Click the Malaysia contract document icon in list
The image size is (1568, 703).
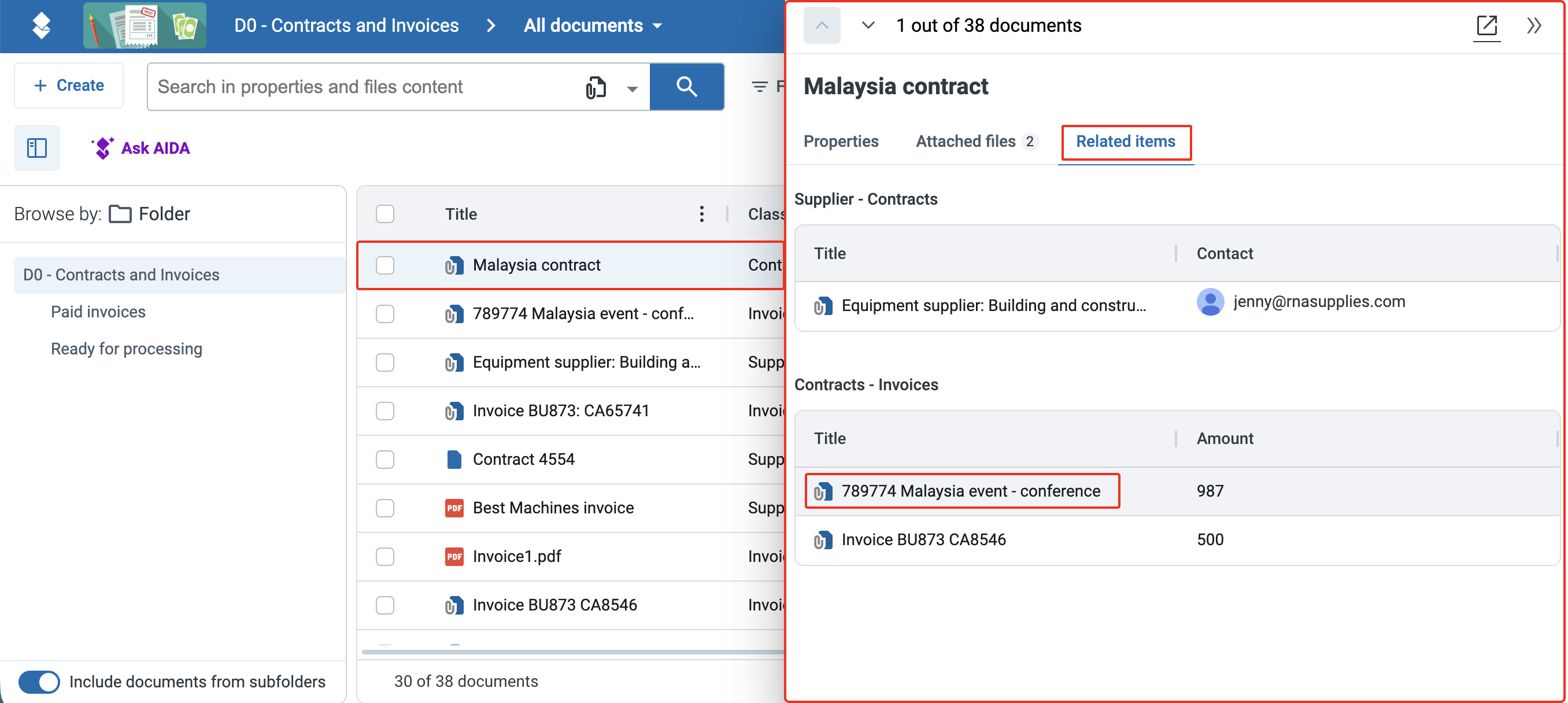point(454,265)
